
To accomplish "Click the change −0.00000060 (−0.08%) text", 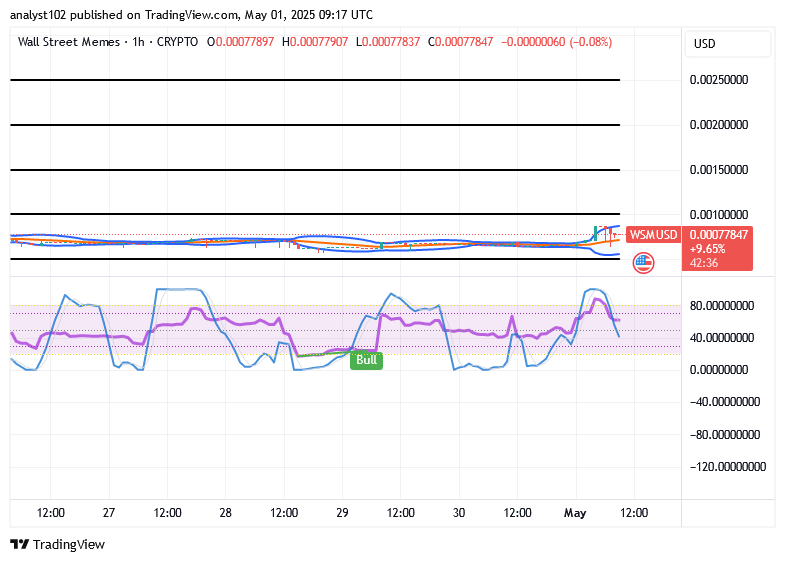I will (556, 42).
